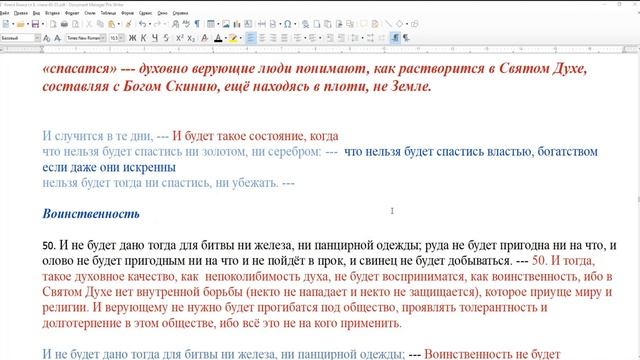Toggle Print Preview icon
This screenshot has width=640, height=360.
[x=75, y=24]
